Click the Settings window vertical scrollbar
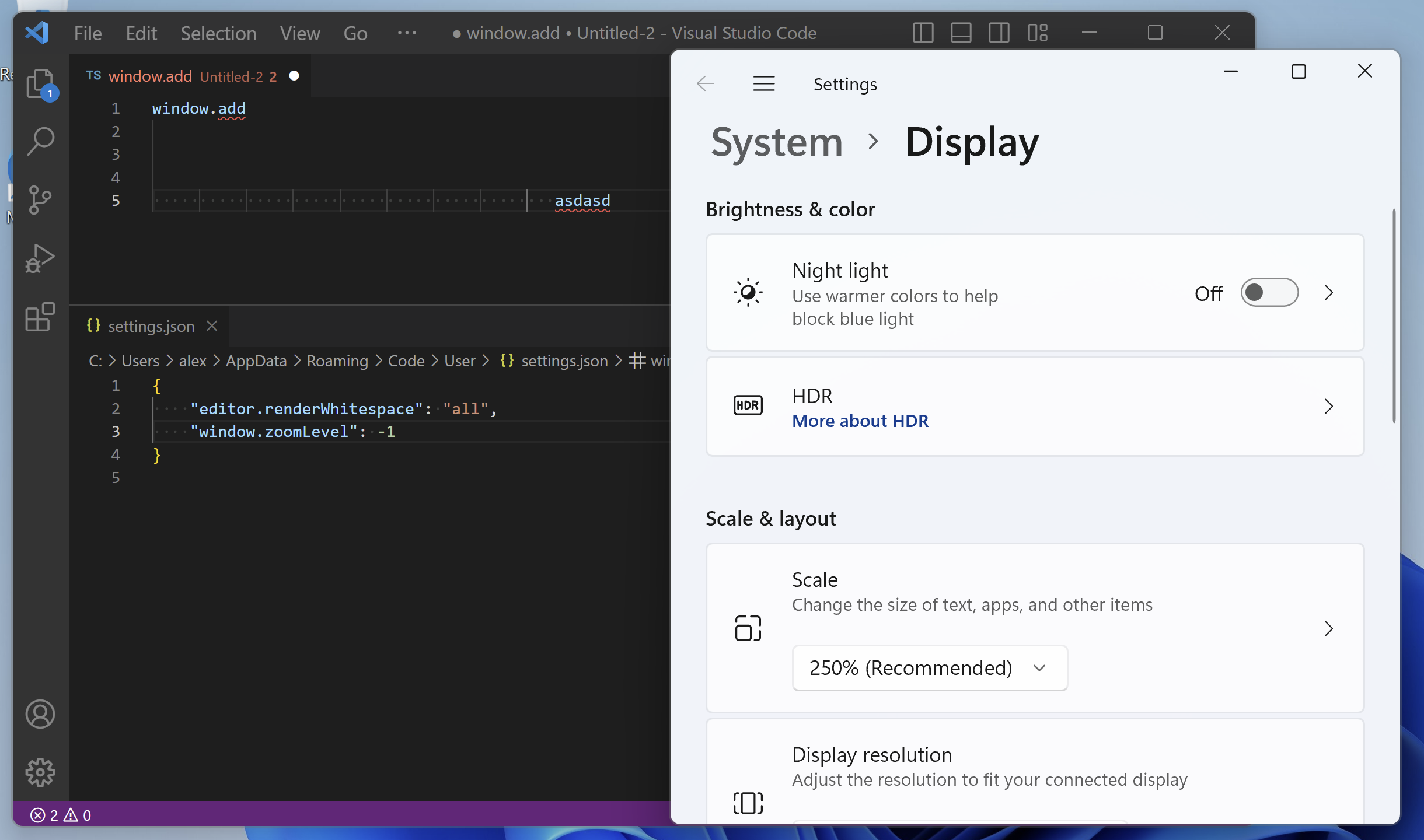This screenshot has width=1424, height=840. pos(1394,315)
